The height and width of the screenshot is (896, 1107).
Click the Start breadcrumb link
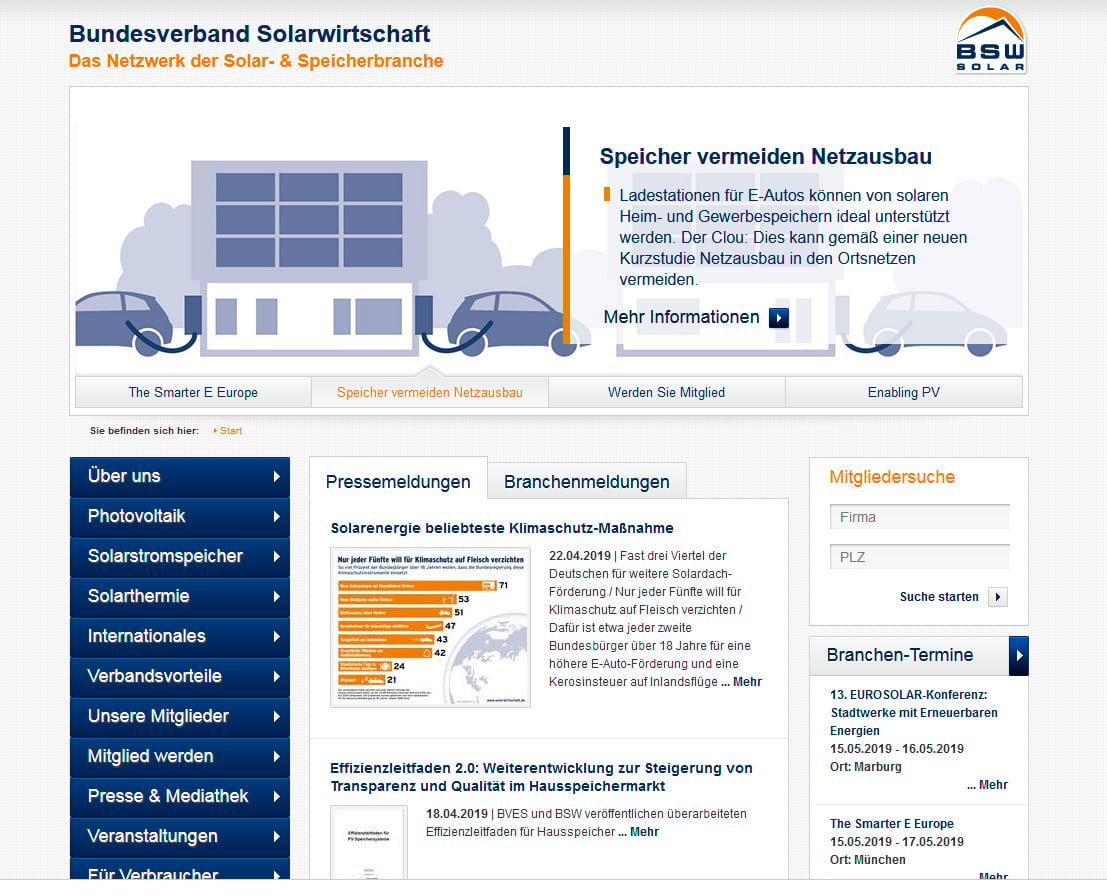(x=230, y=431)
